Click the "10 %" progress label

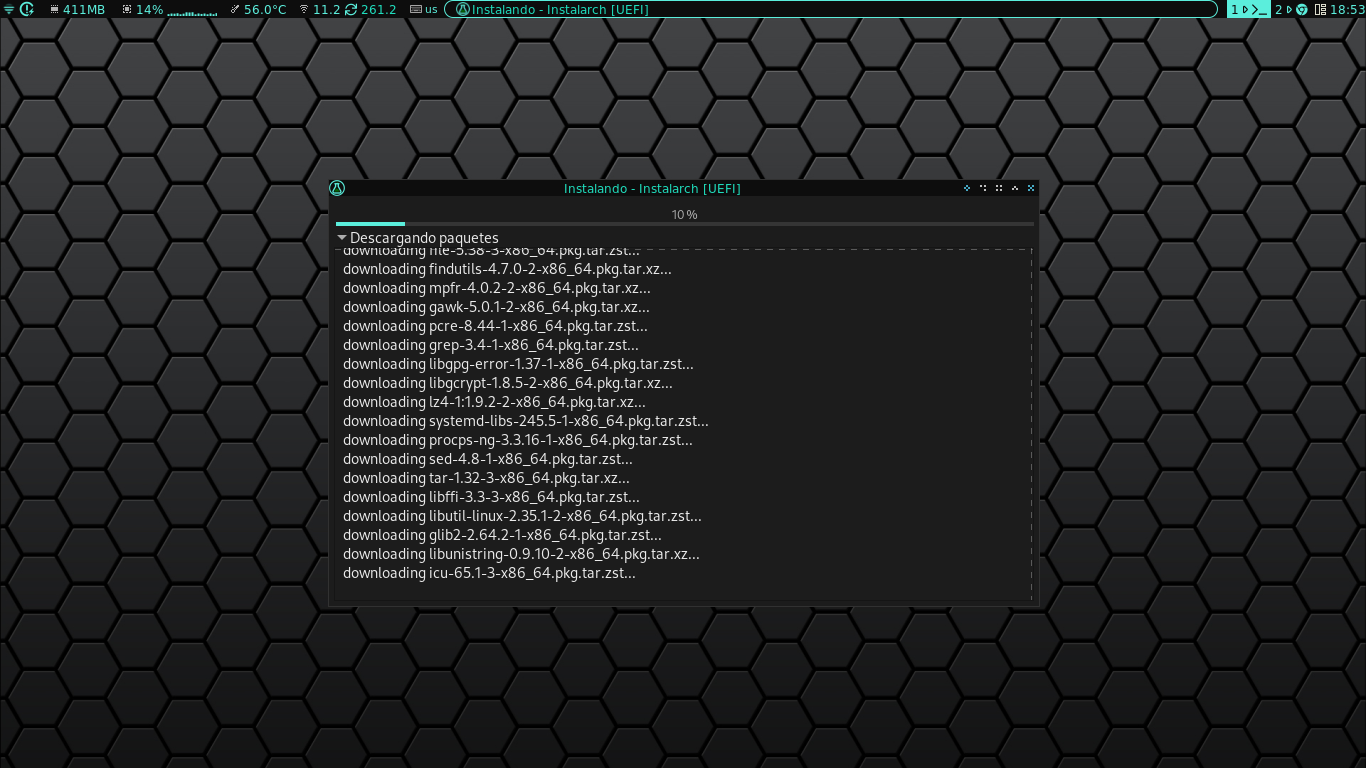[685, 214]
